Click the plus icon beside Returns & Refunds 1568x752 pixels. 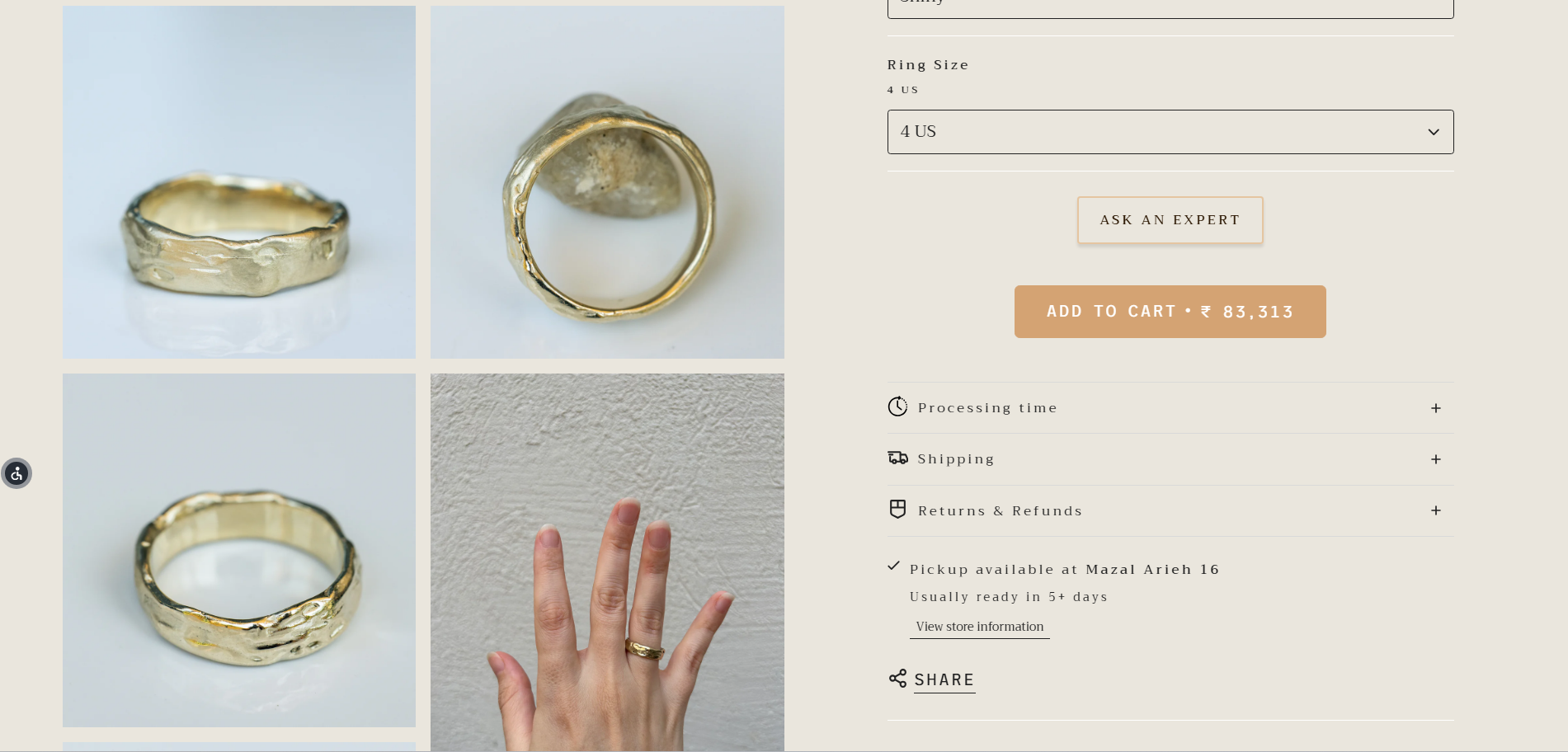(1436, 510)
